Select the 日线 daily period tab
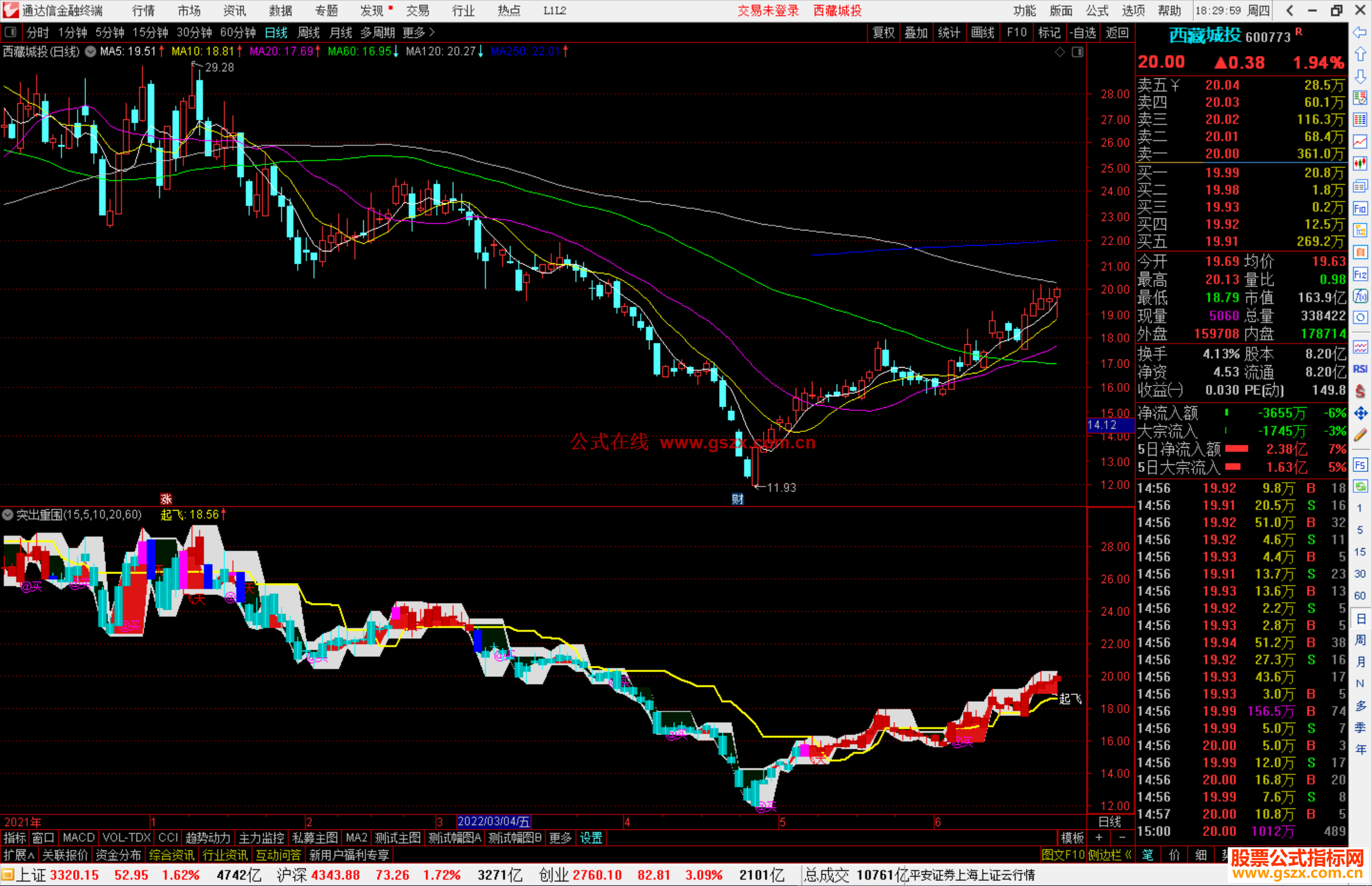Screen dimensions: 1372x886 coord(276,32)
